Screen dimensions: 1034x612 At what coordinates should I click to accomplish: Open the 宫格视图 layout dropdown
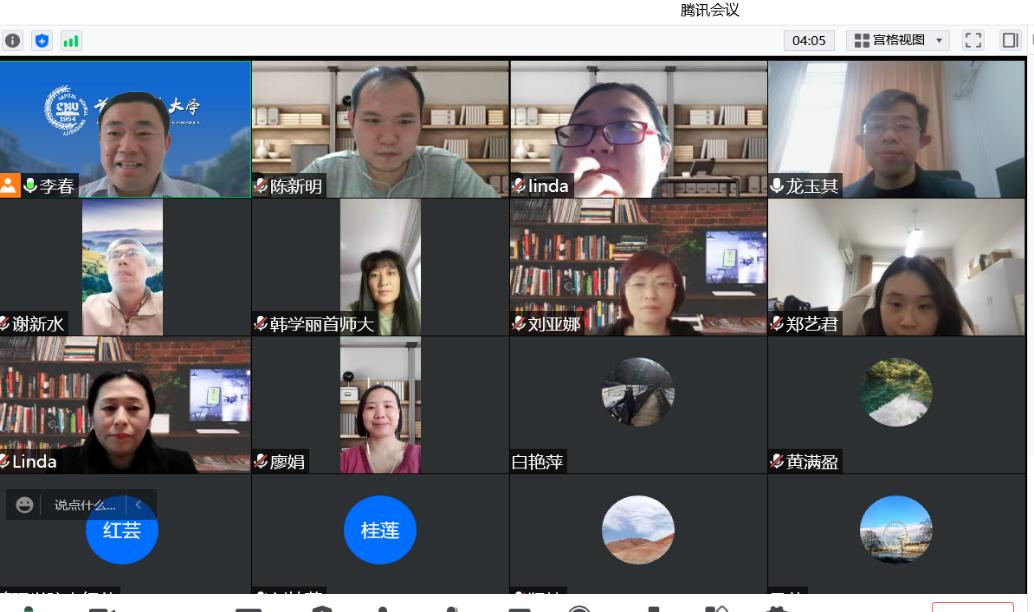pos(898,41)
